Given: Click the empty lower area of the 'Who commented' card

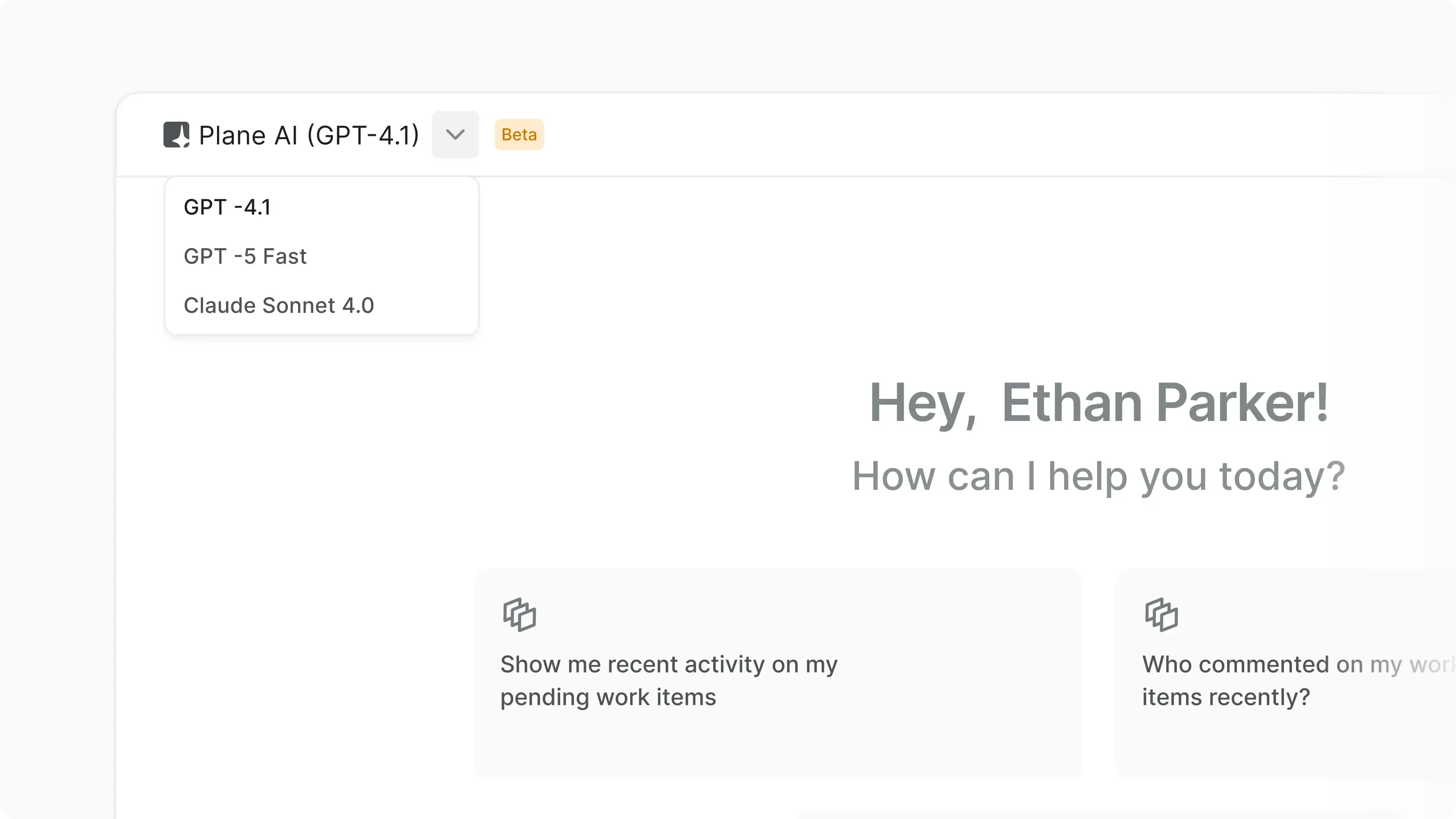Looking at the screenshot, I should tap(1283, 746).
